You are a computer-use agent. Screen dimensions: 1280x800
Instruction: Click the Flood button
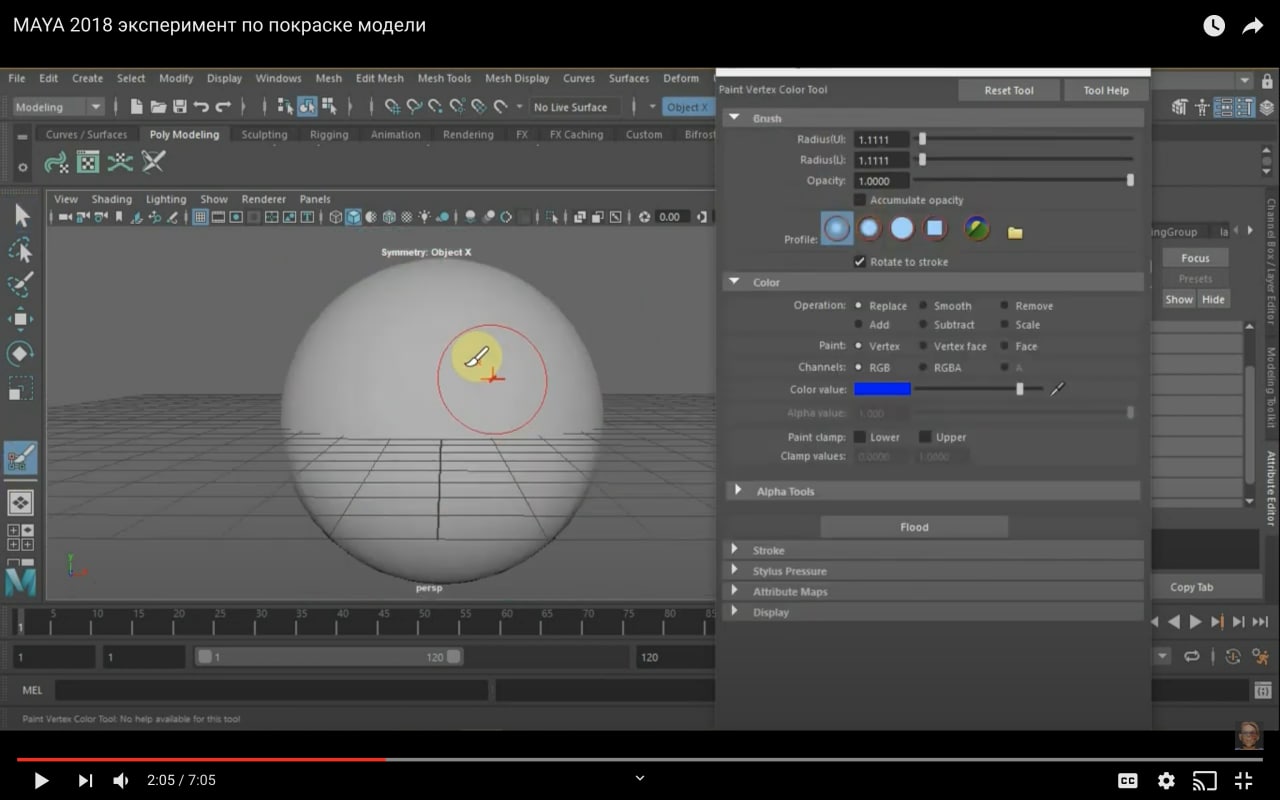tap(914, 527)
